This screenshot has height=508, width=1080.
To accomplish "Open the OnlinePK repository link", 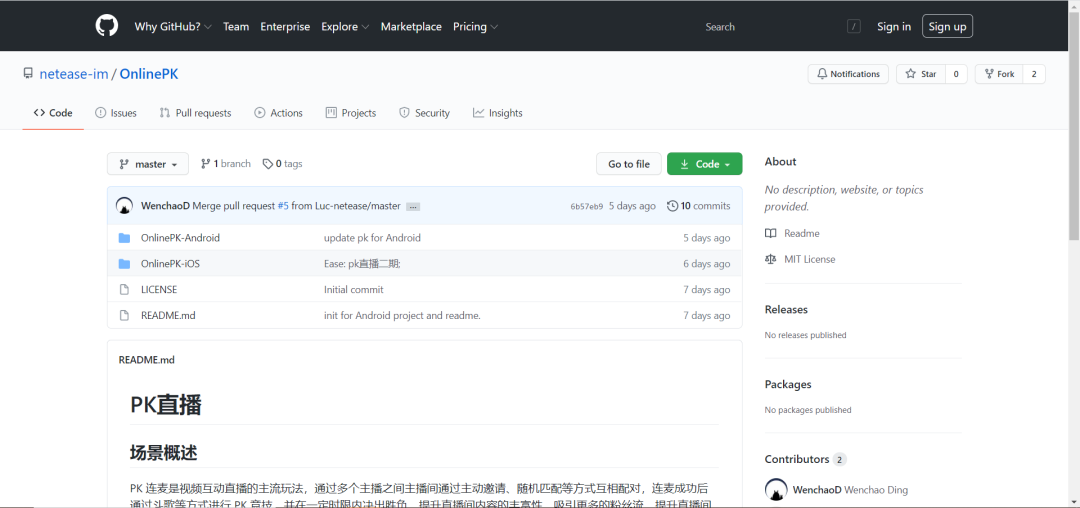I will pyautogui.click(x=149, y=74).
